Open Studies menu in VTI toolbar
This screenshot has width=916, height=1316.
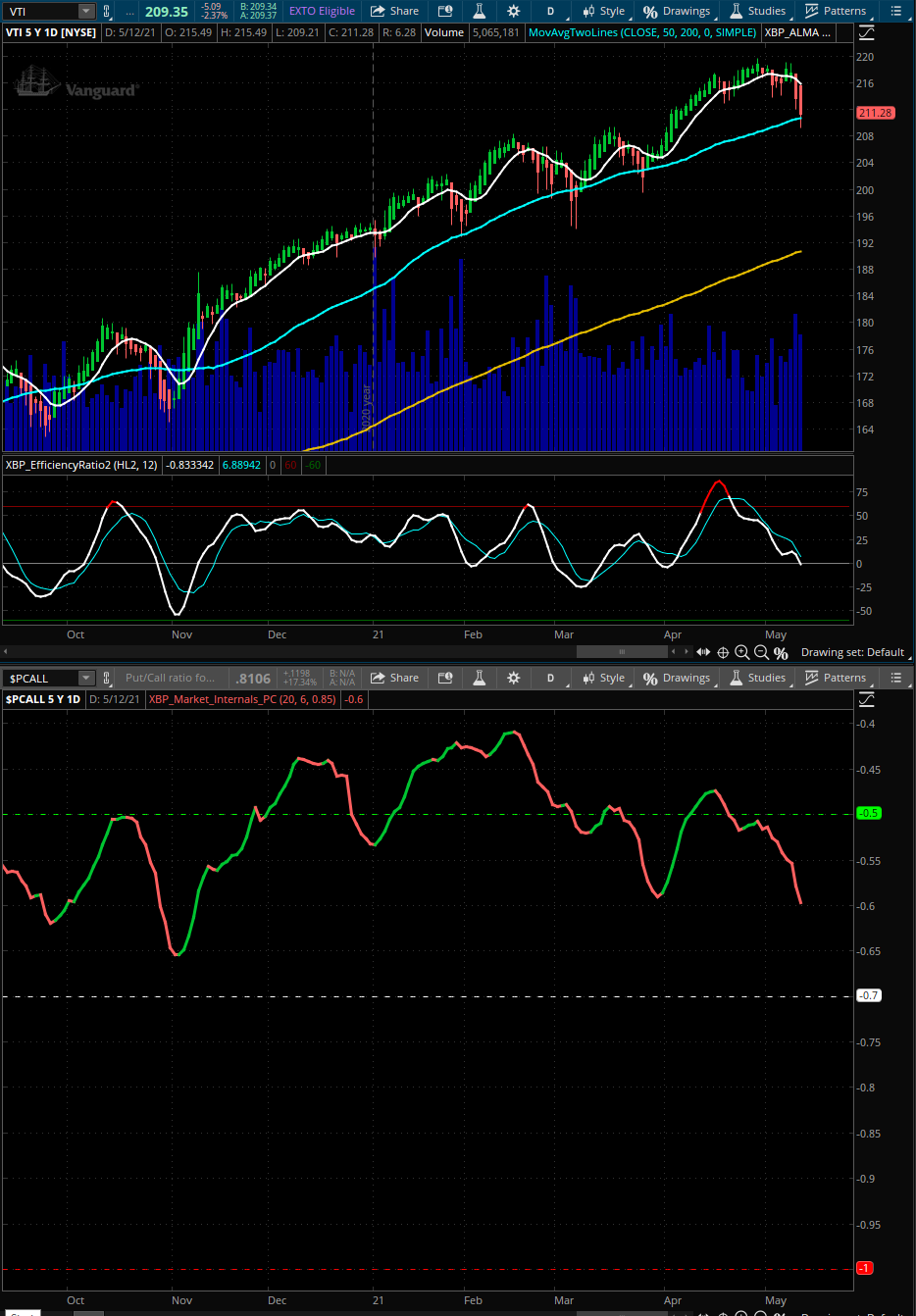point(758,12)
